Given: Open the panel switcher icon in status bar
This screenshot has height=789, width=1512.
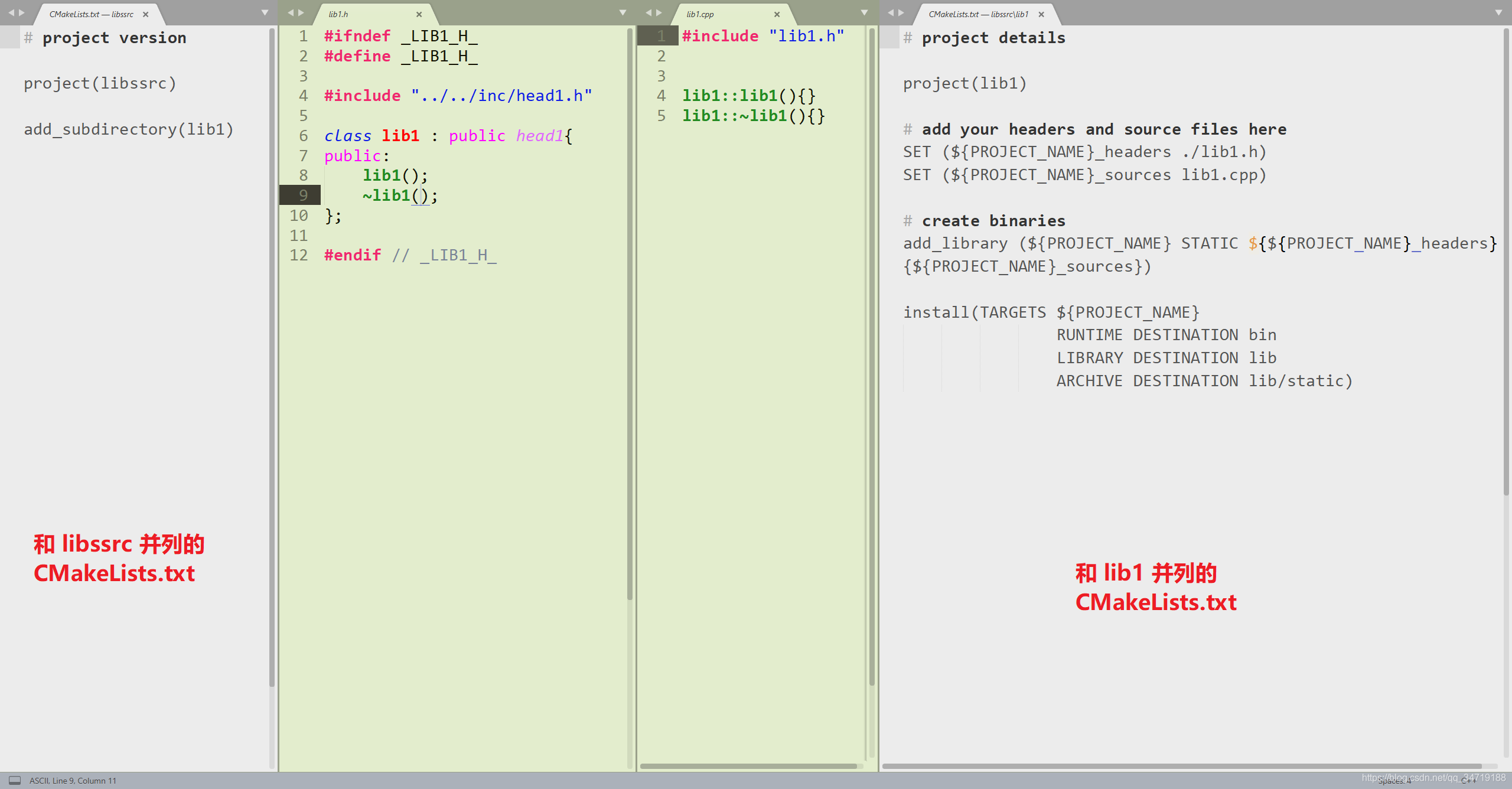Looking at the screenshot, I should click(x=15, y=780).
